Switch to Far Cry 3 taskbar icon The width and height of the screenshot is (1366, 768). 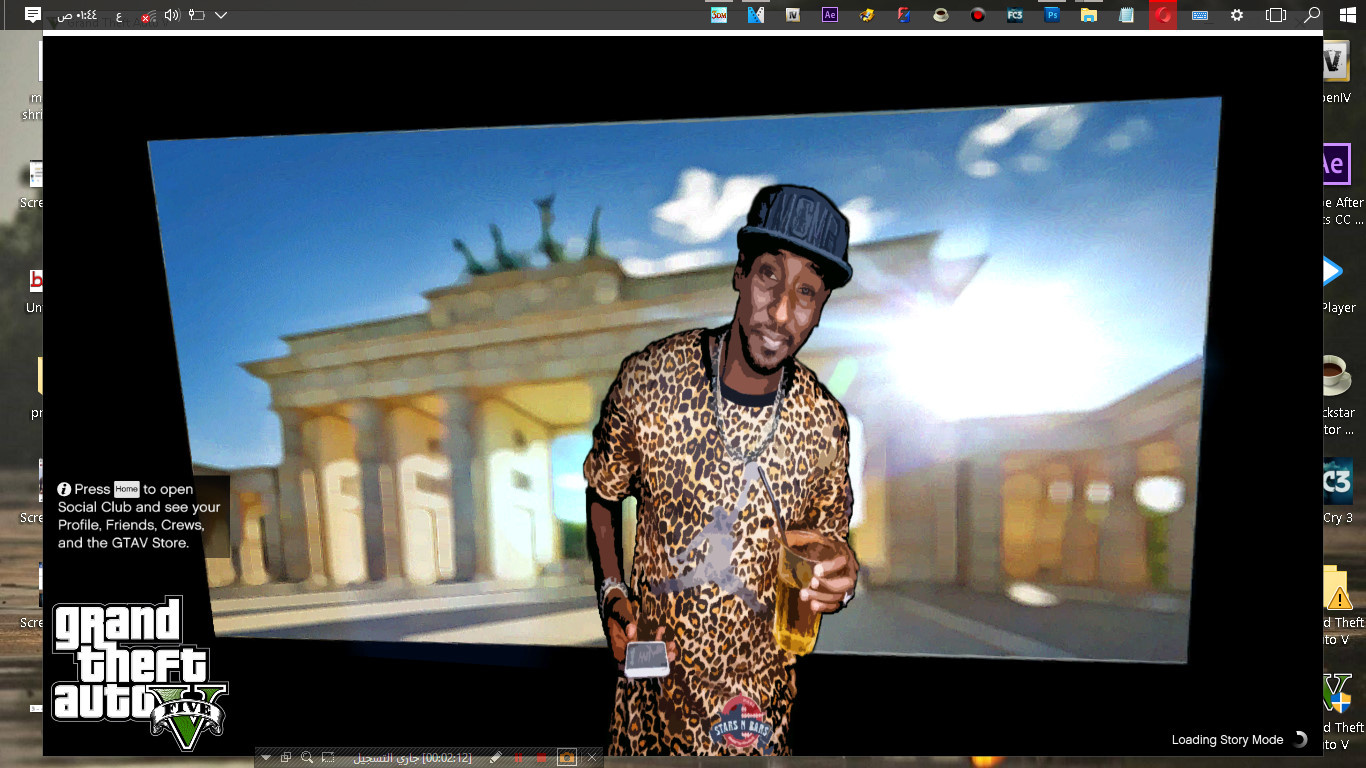[x=1015, y=15]
